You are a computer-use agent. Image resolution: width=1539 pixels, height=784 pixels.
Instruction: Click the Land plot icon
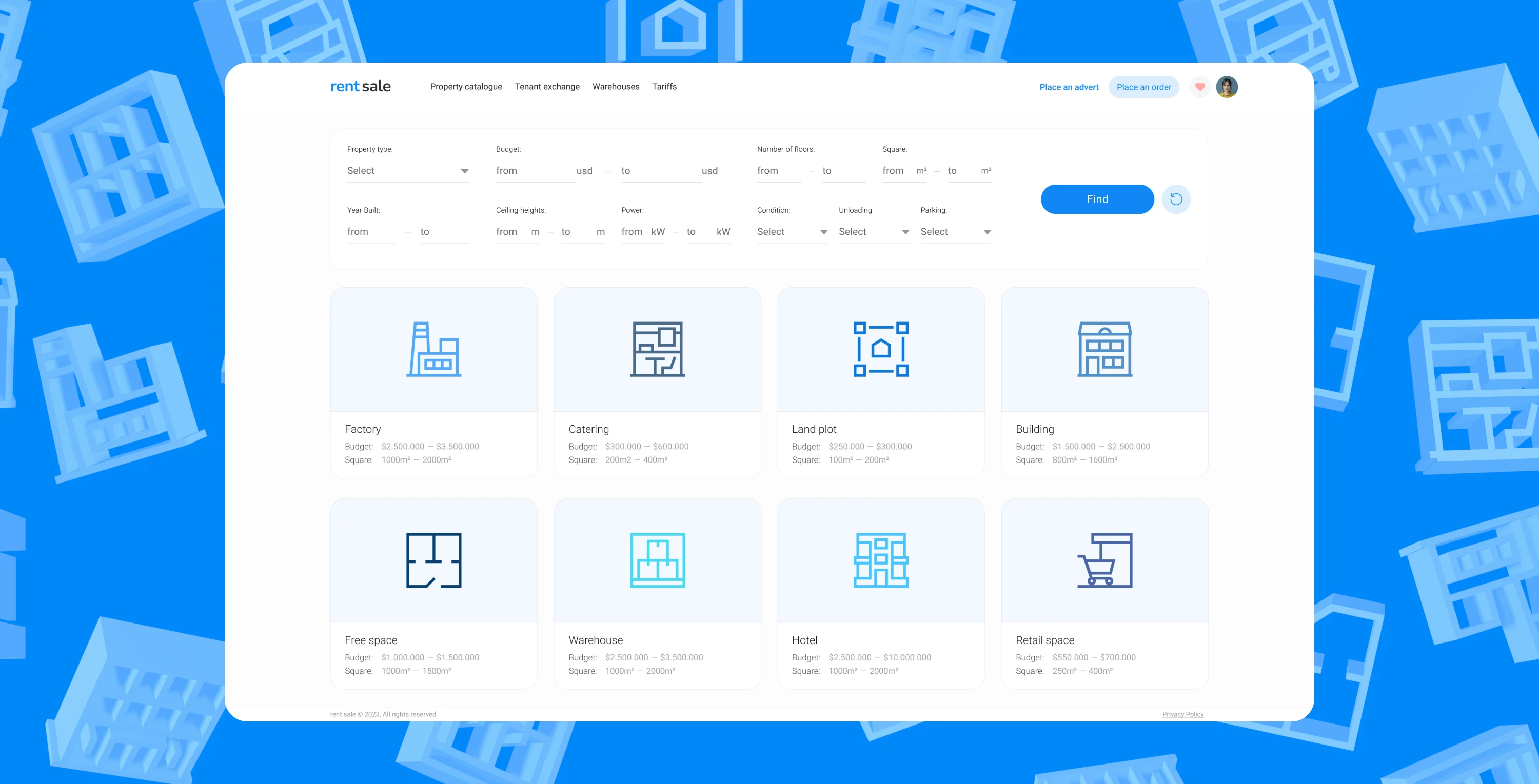pos(881,349)
